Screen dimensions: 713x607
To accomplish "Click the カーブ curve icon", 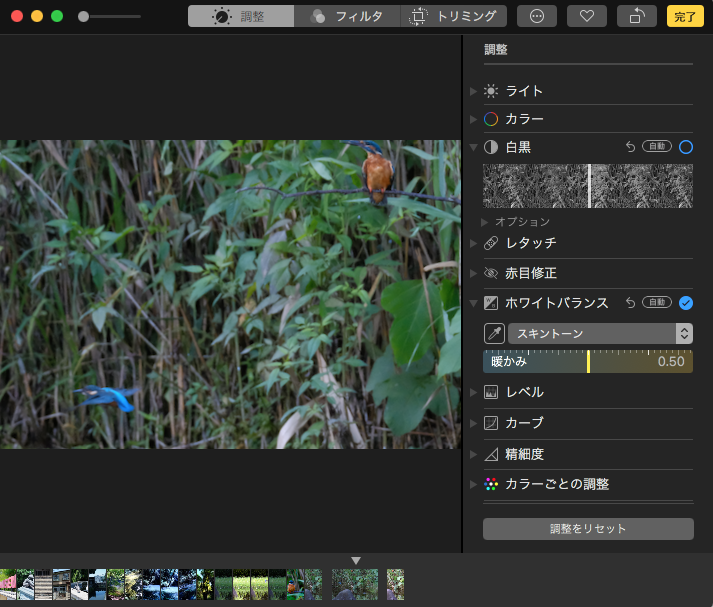I will point(491,423).
